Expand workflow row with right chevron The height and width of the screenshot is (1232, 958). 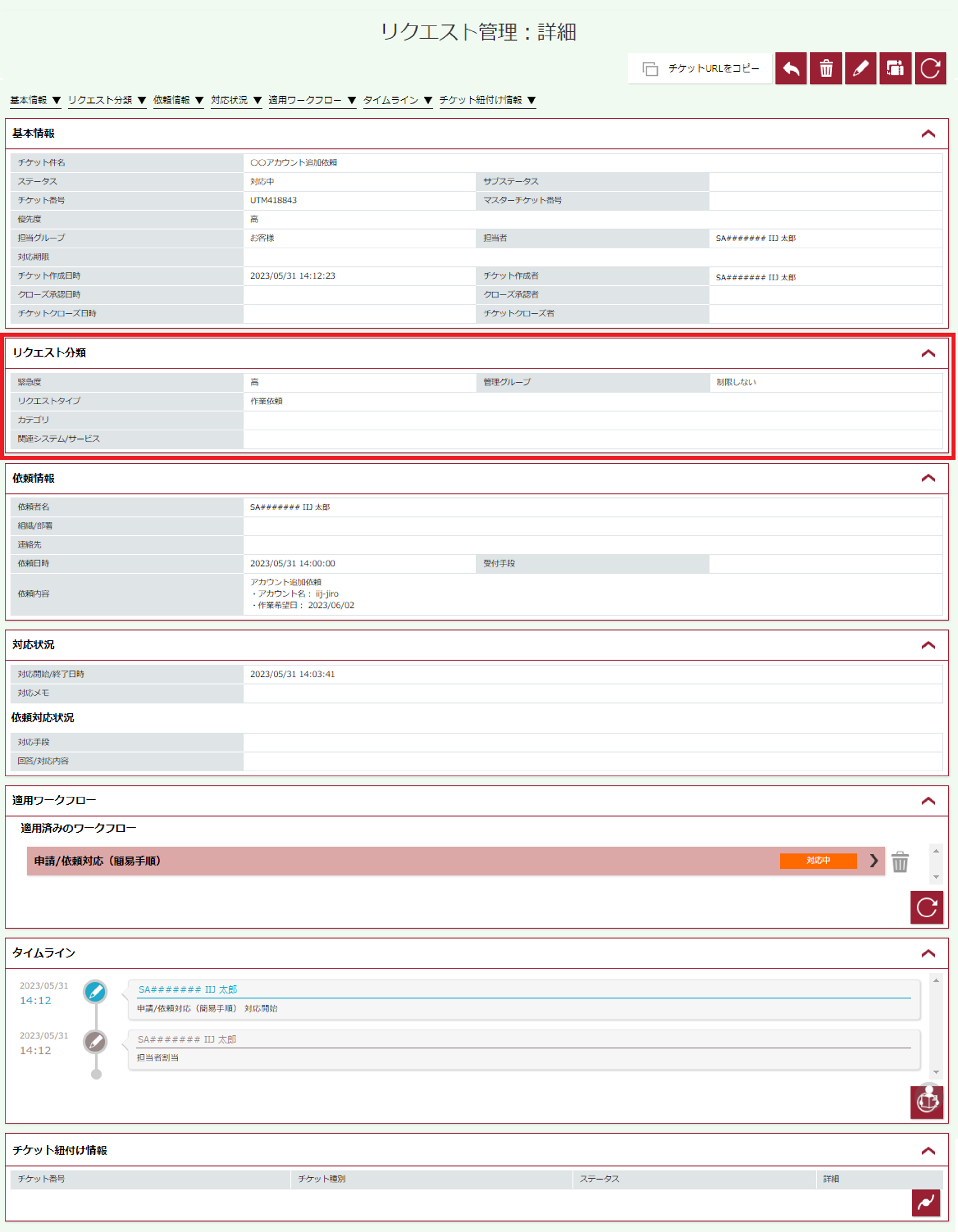pos(873,861)
